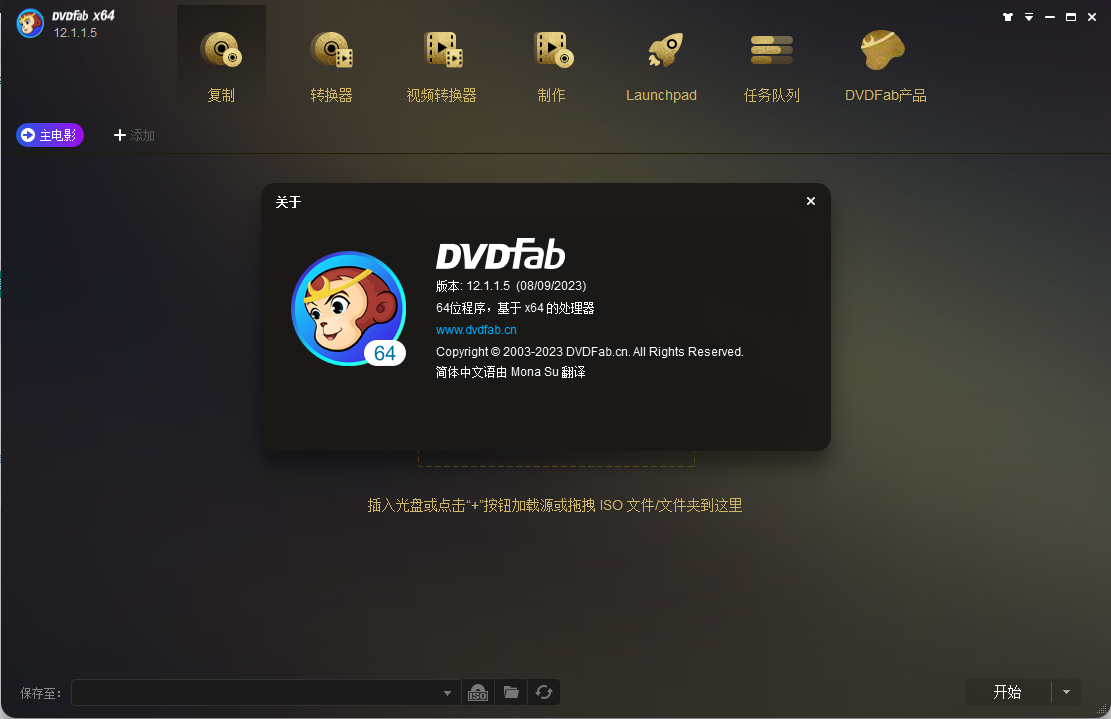Click the 开始 start button
The image size is (1111, 719).
point(1008,692)
